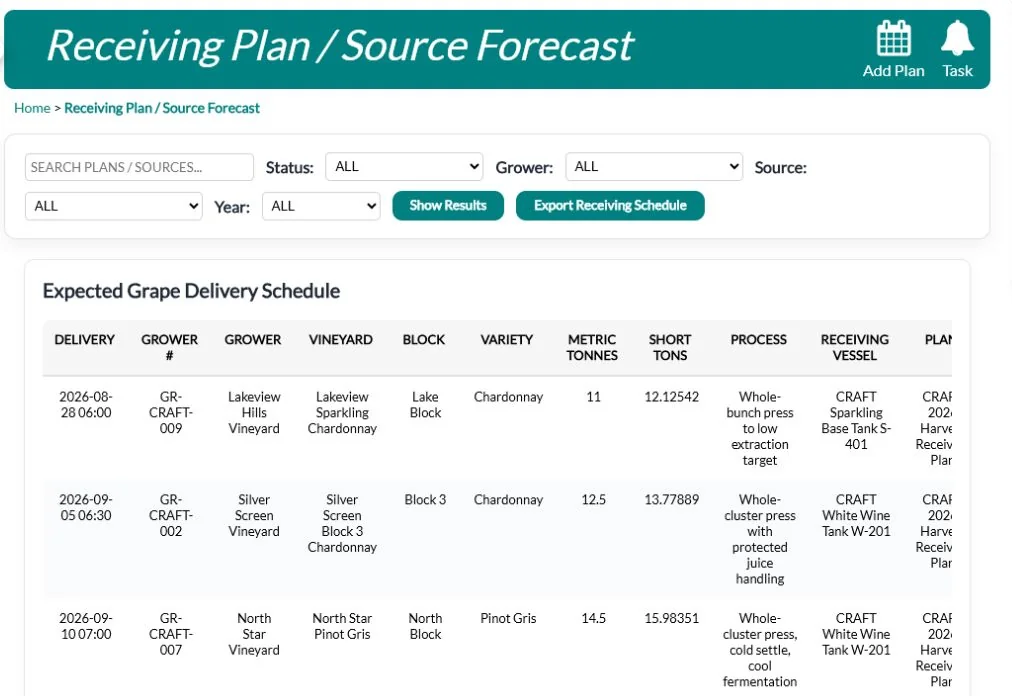Select delivery date 2026-08-28 06:00
1012x696 pixels.
(x=86, y=405)
